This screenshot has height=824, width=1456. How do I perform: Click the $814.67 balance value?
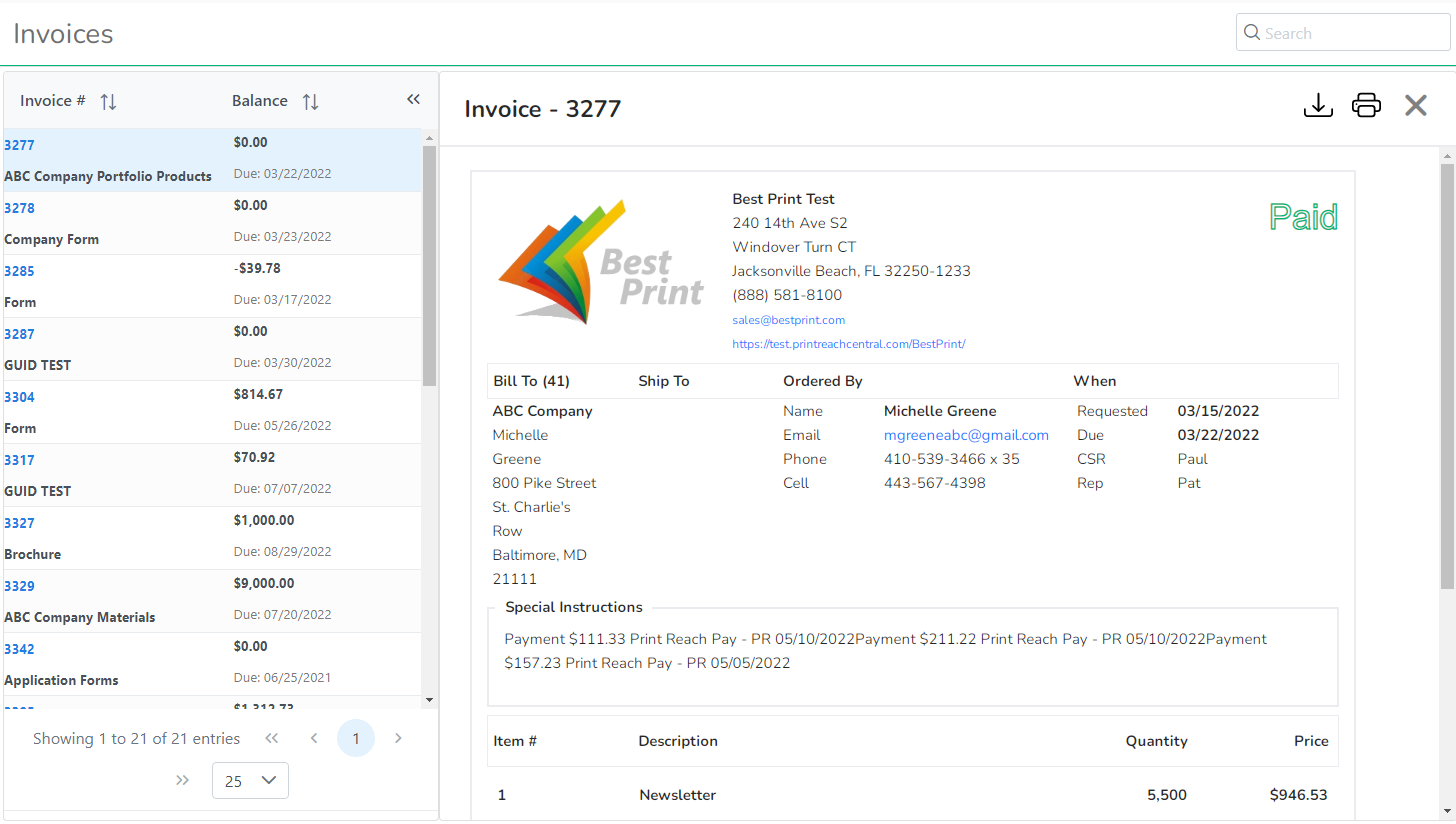click(258, 394)
